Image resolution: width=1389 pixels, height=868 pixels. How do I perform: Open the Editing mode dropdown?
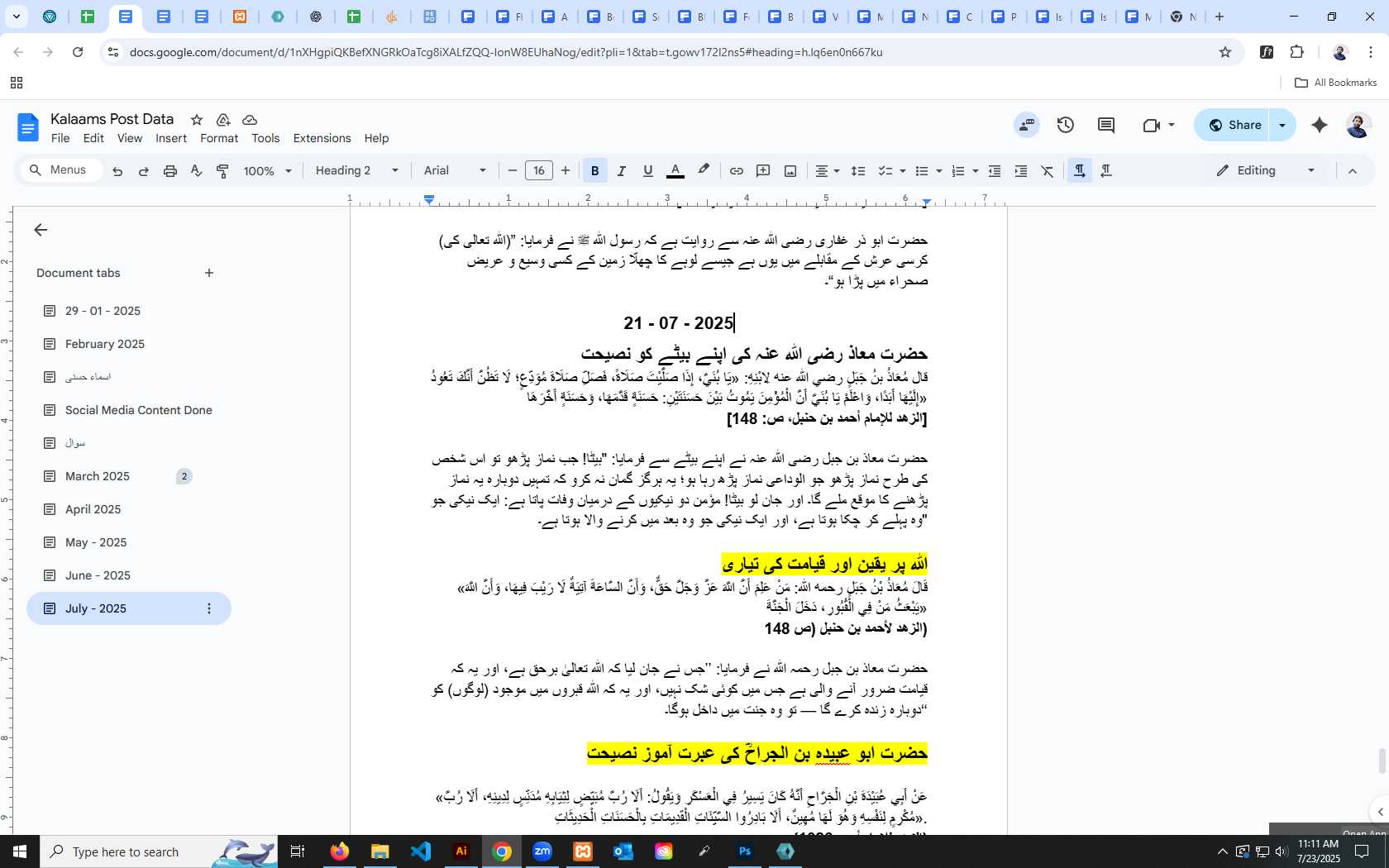(1265, 171)
